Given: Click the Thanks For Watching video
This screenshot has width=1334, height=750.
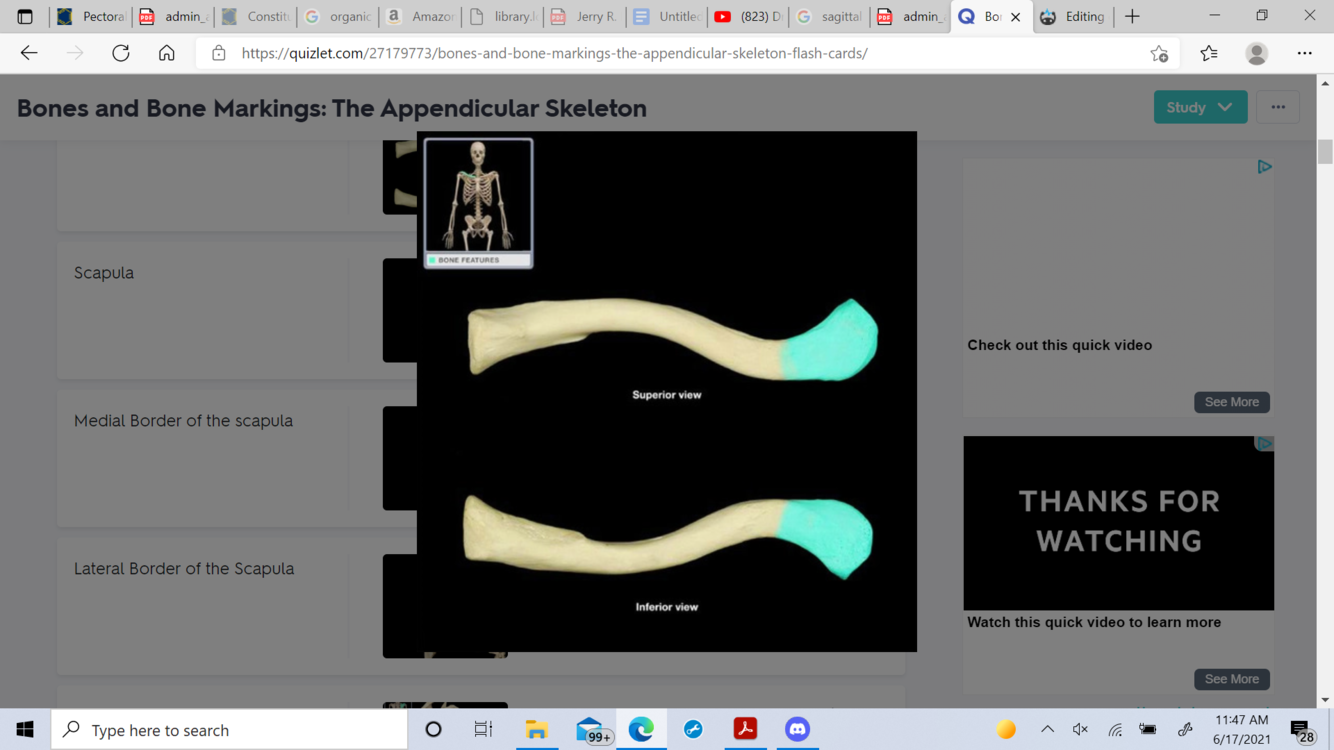Looking at the screenshot, I should (1119, 523).
